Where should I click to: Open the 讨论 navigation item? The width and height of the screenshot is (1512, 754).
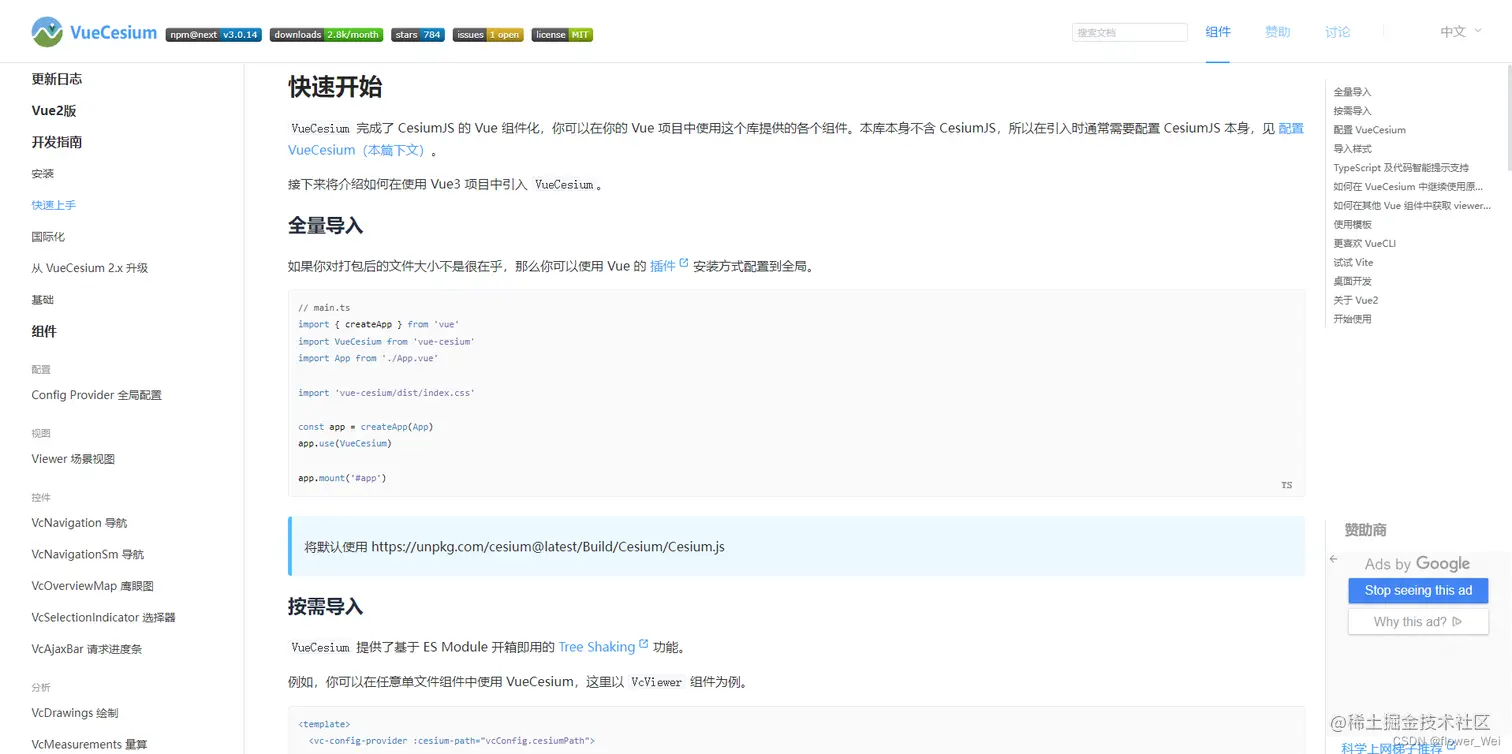(1337, 31)
